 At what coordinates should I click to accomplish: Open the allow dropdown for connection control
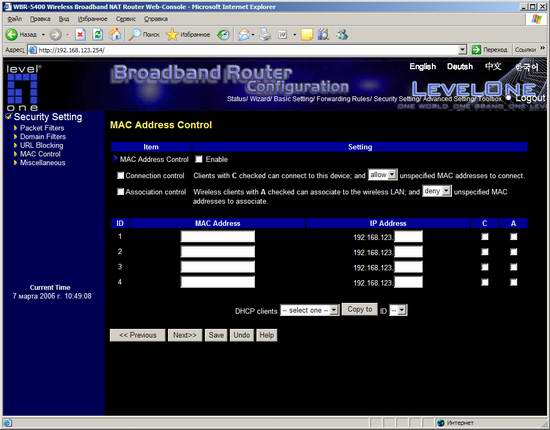click(x=382, y=175)
